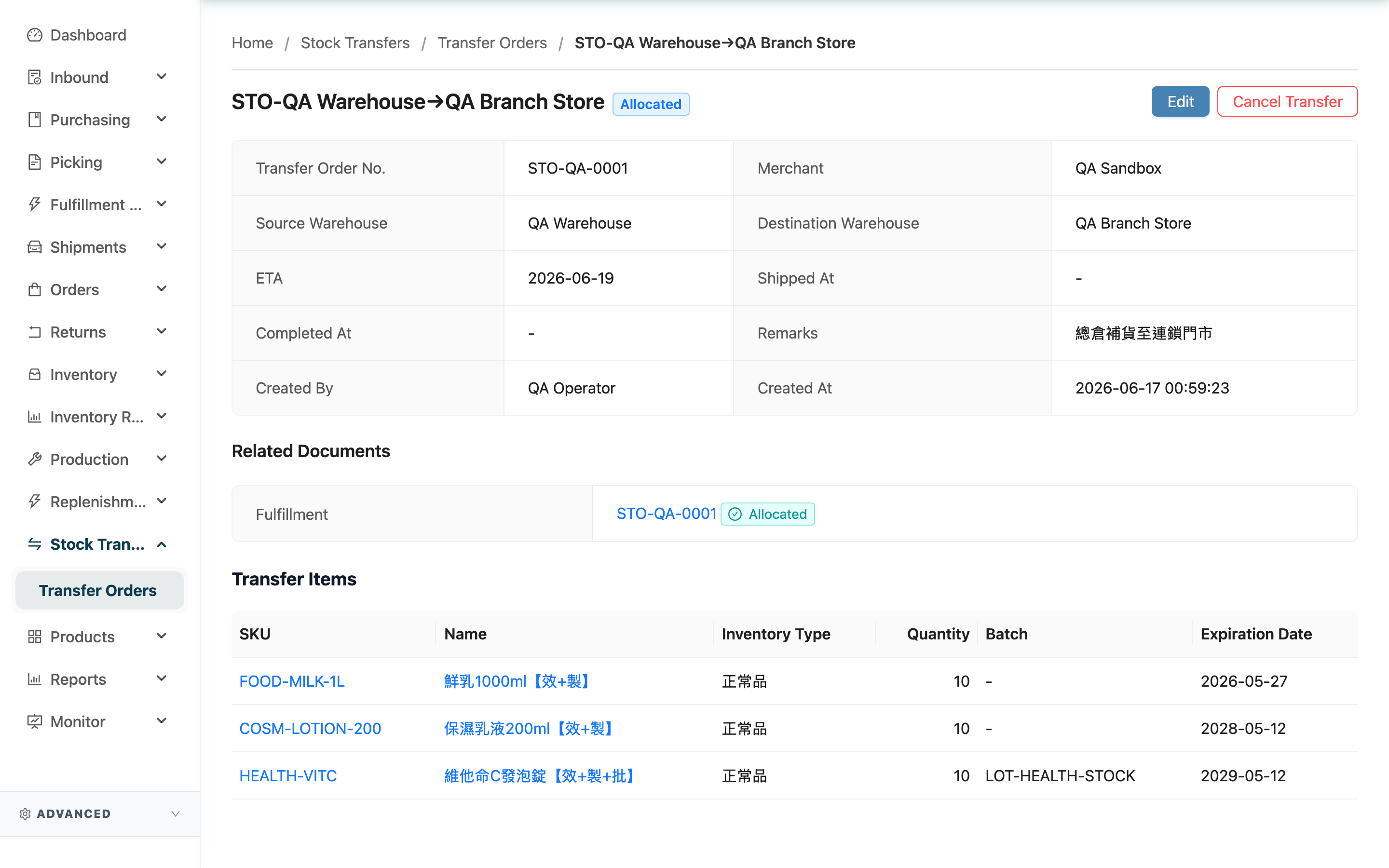Click transfer order number STO-QA-0001 value
1389x868 pixels.
(x=577, y=168)
